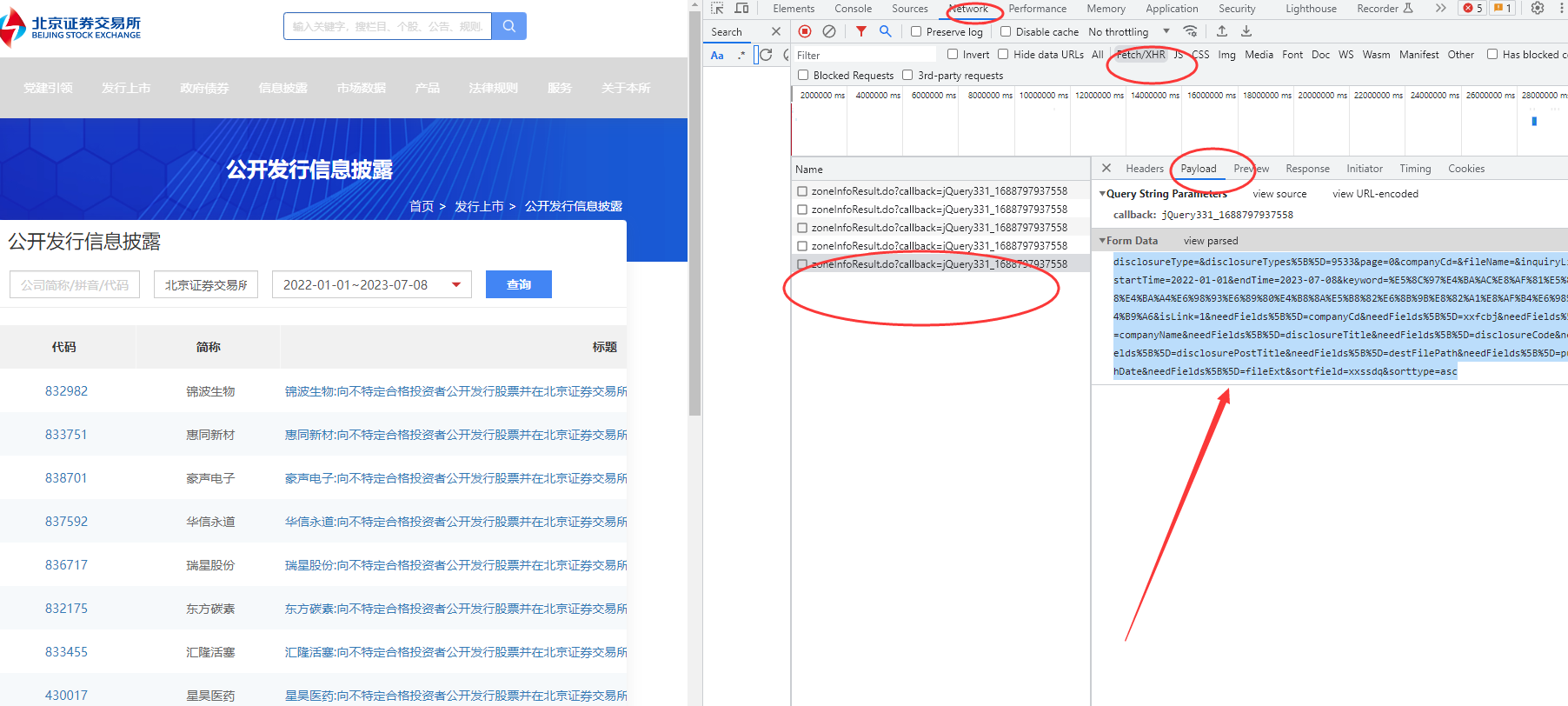Check the Invert filter checkbox
1568x706 pixels.
pyautogui.click(x=953, y=54)
